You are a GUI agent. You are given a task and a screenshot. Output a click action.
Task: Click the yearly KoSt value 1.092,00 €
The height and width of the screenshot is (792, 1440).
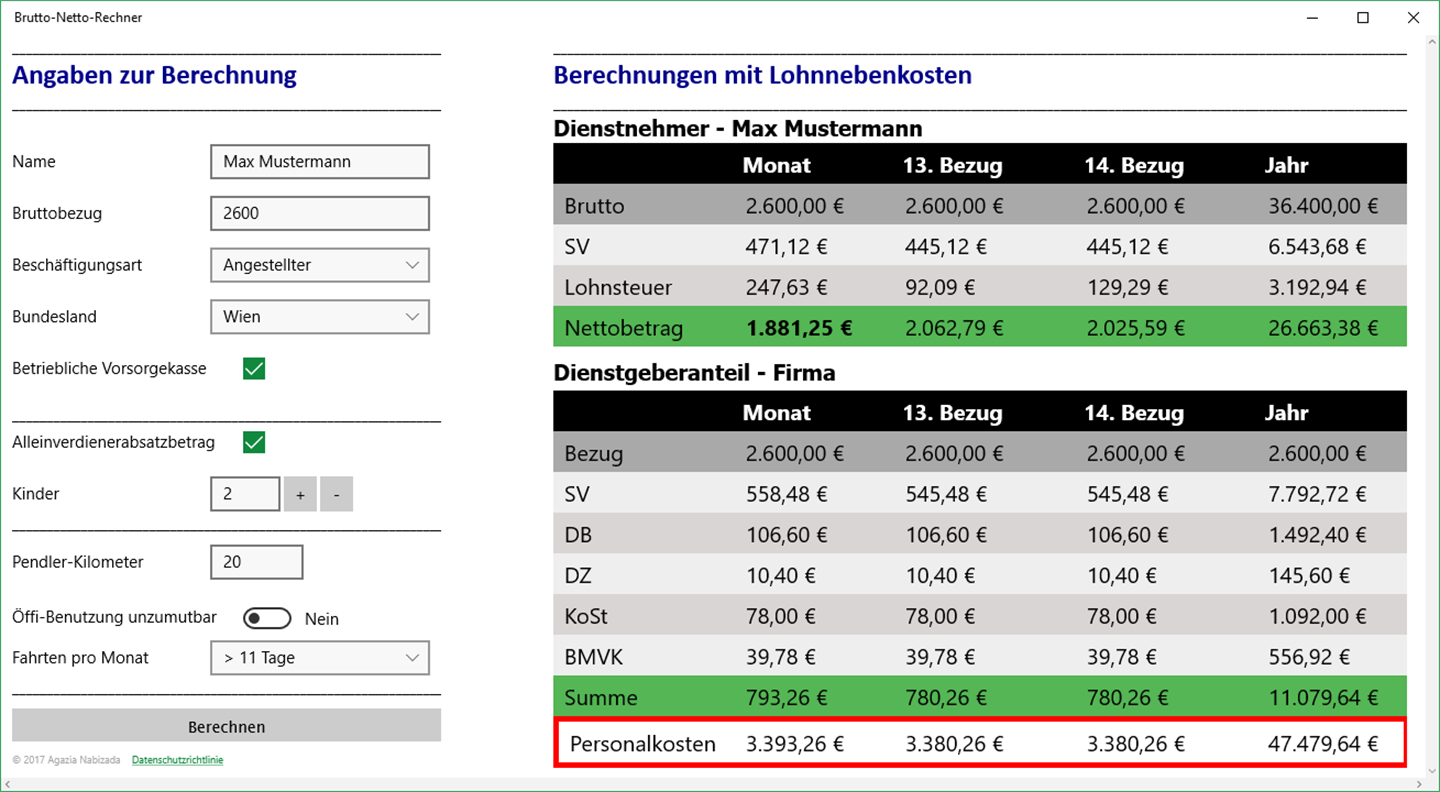(1318, 616)
